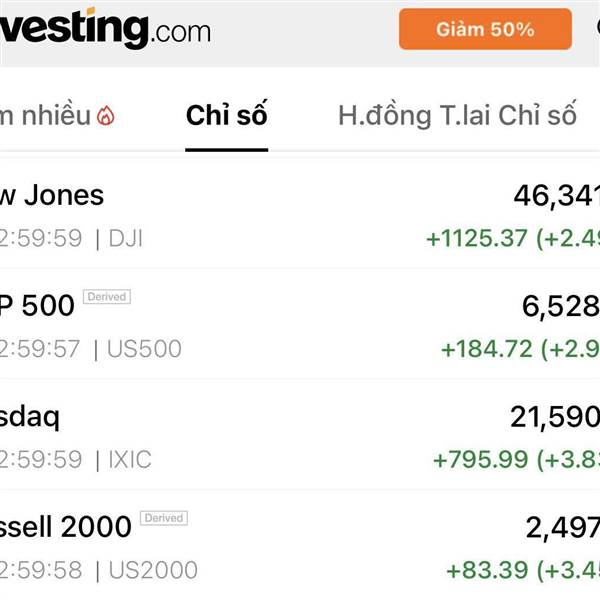Click the Derived badge next to 500
Screen dimensions: 600x600
click(x=107, y=297)
